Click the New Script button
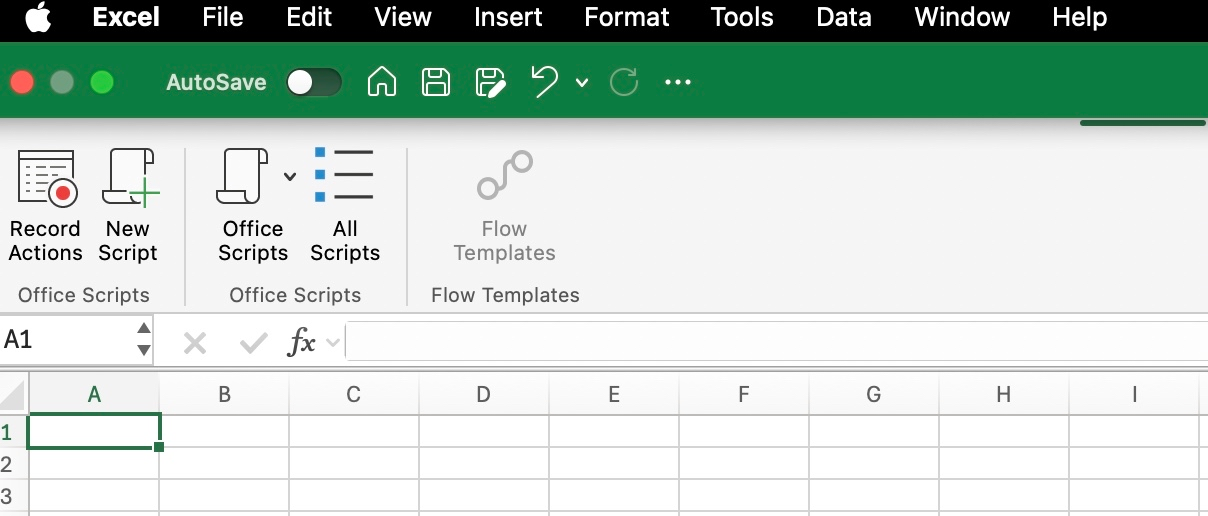This screenshot has width=1208, height=516. point(128,207)
